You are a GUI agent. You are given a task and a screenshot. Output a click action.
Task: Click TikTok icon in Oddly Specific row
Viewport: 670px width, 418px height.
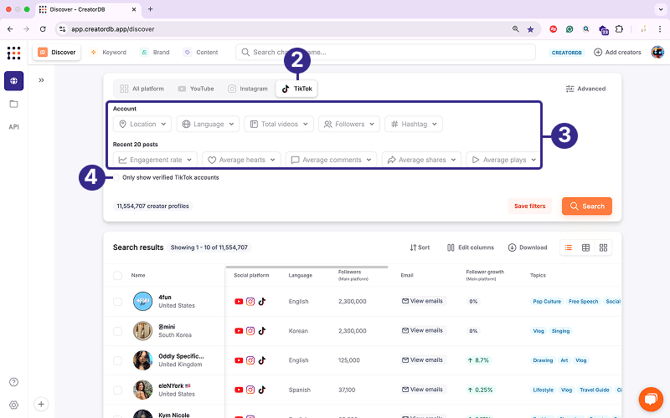tap(262, 360)
